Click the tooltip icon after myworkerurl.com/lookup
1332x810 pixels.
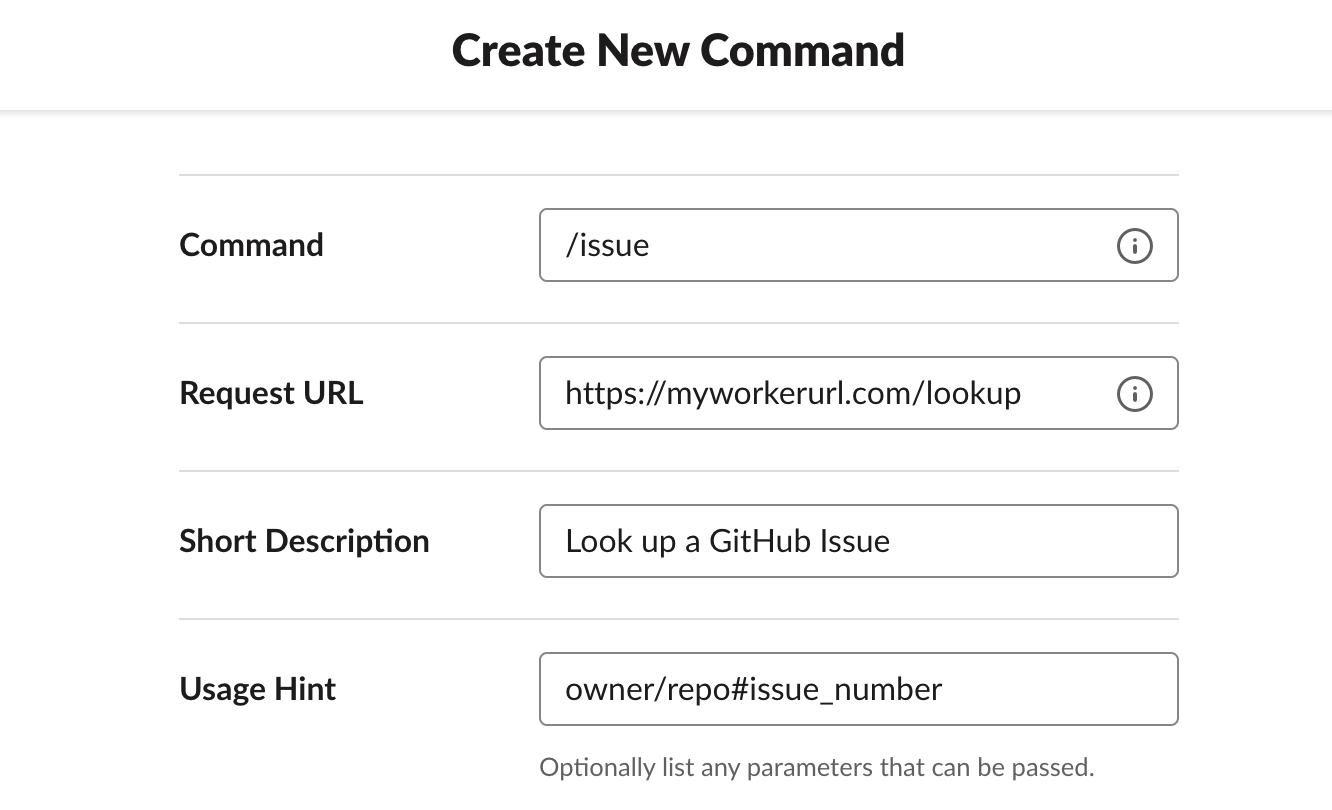click(1135, 393)
